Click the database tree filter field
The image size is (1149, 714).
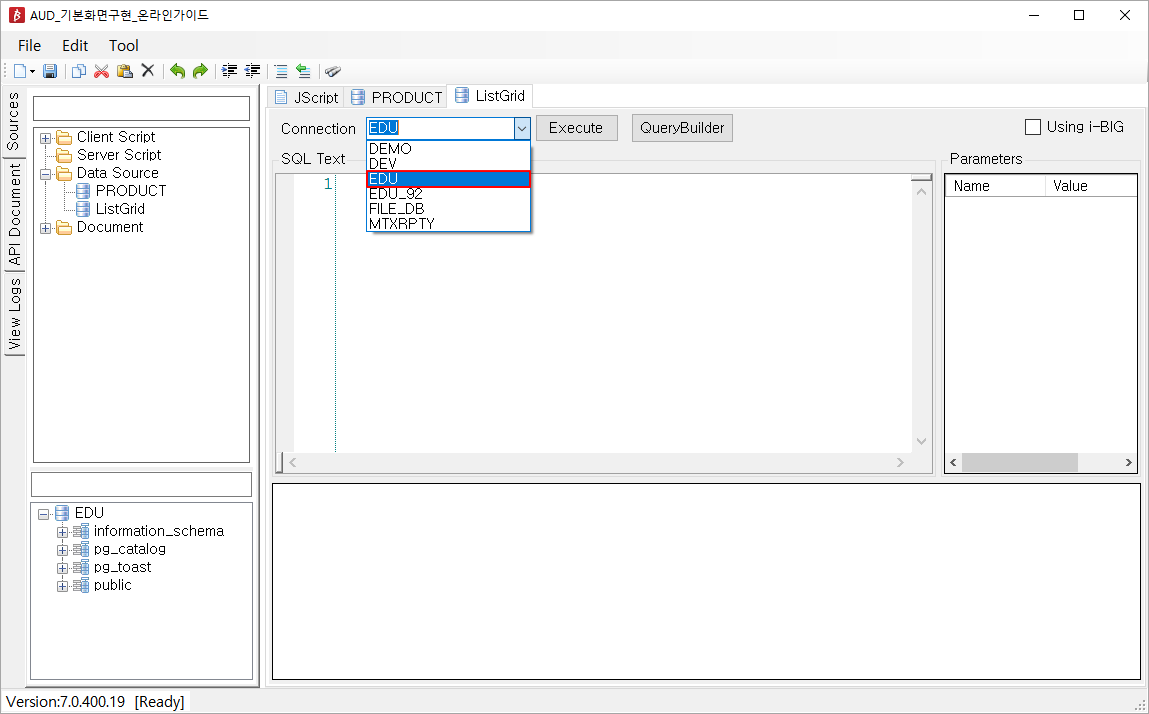(141, 485)
